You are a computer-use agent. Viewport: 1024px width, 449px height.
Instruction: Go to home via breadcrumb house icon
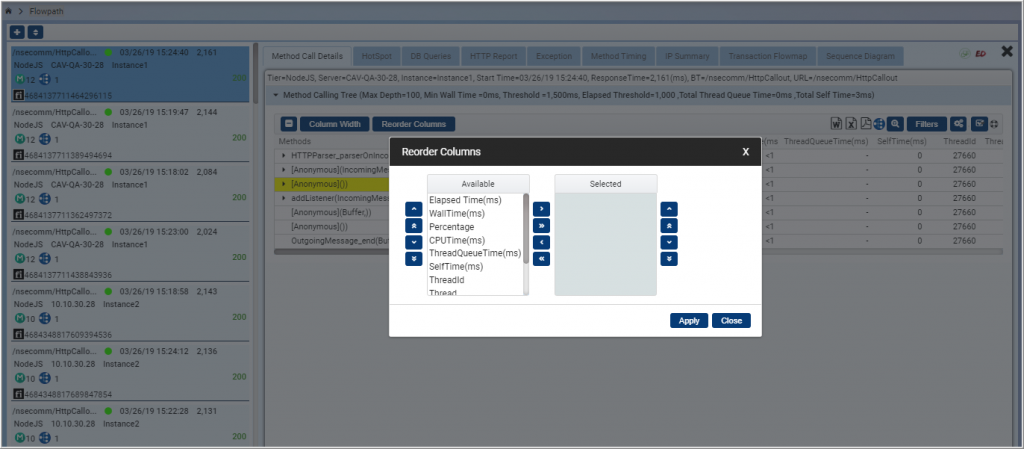pos(8,12)
